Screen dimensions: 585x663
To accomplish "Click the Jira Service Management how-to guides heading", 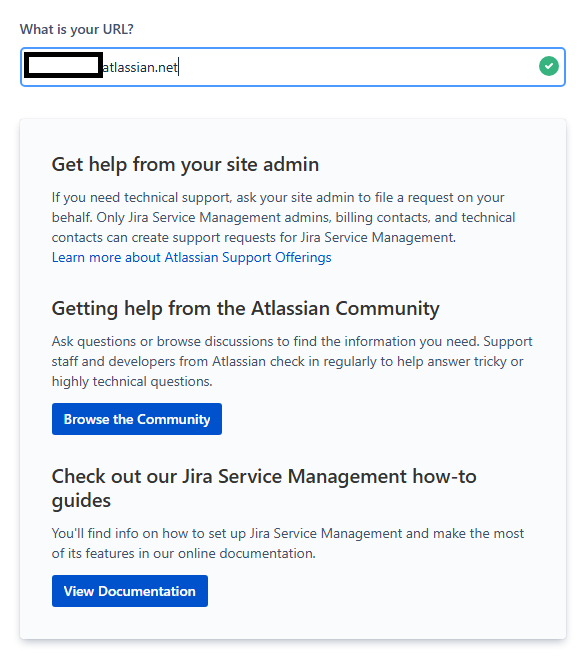I will point(264,488).
